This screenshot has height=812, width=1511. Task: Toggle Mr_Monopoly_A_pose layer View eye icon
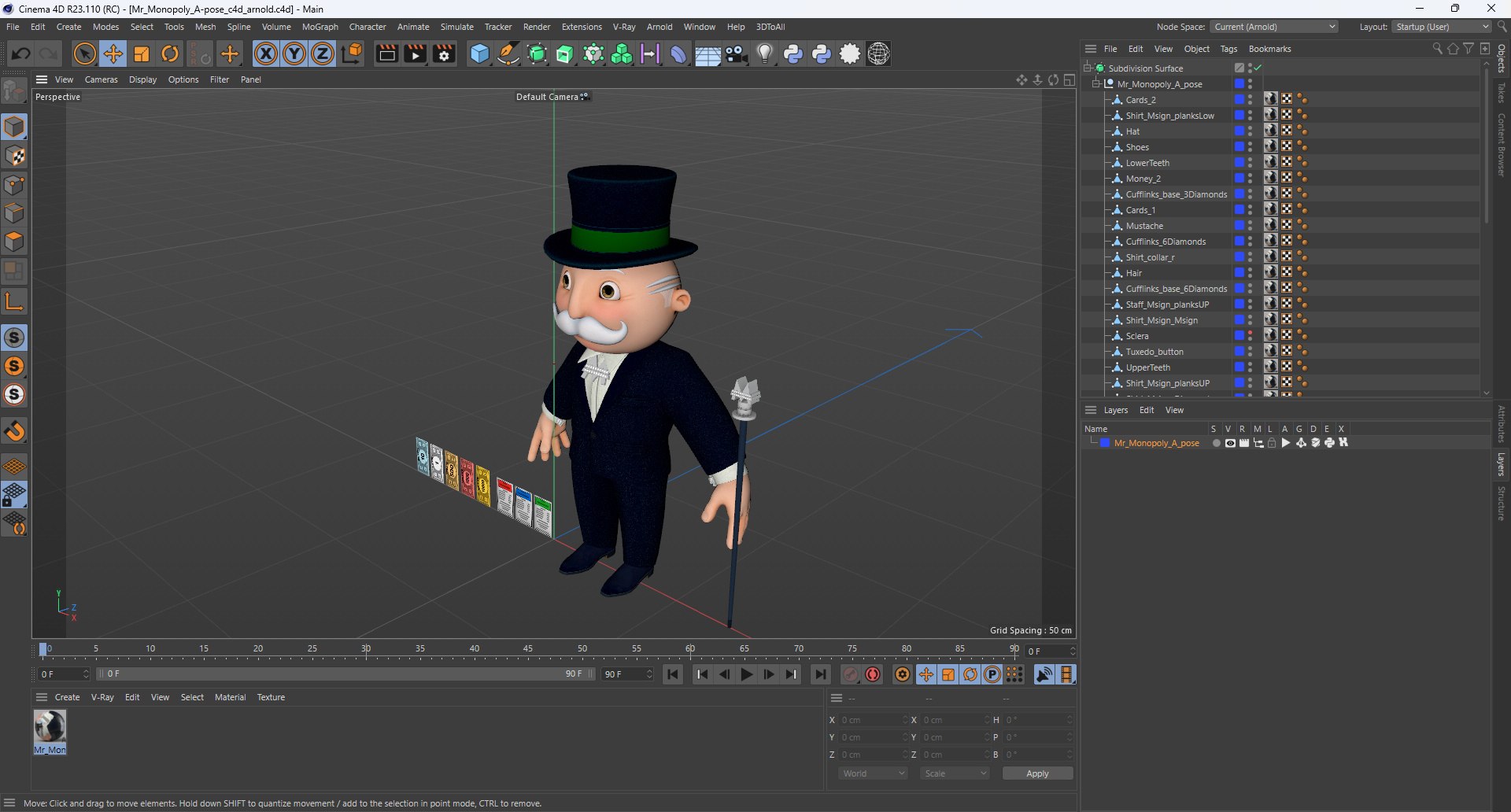(x=1230, y=443)
